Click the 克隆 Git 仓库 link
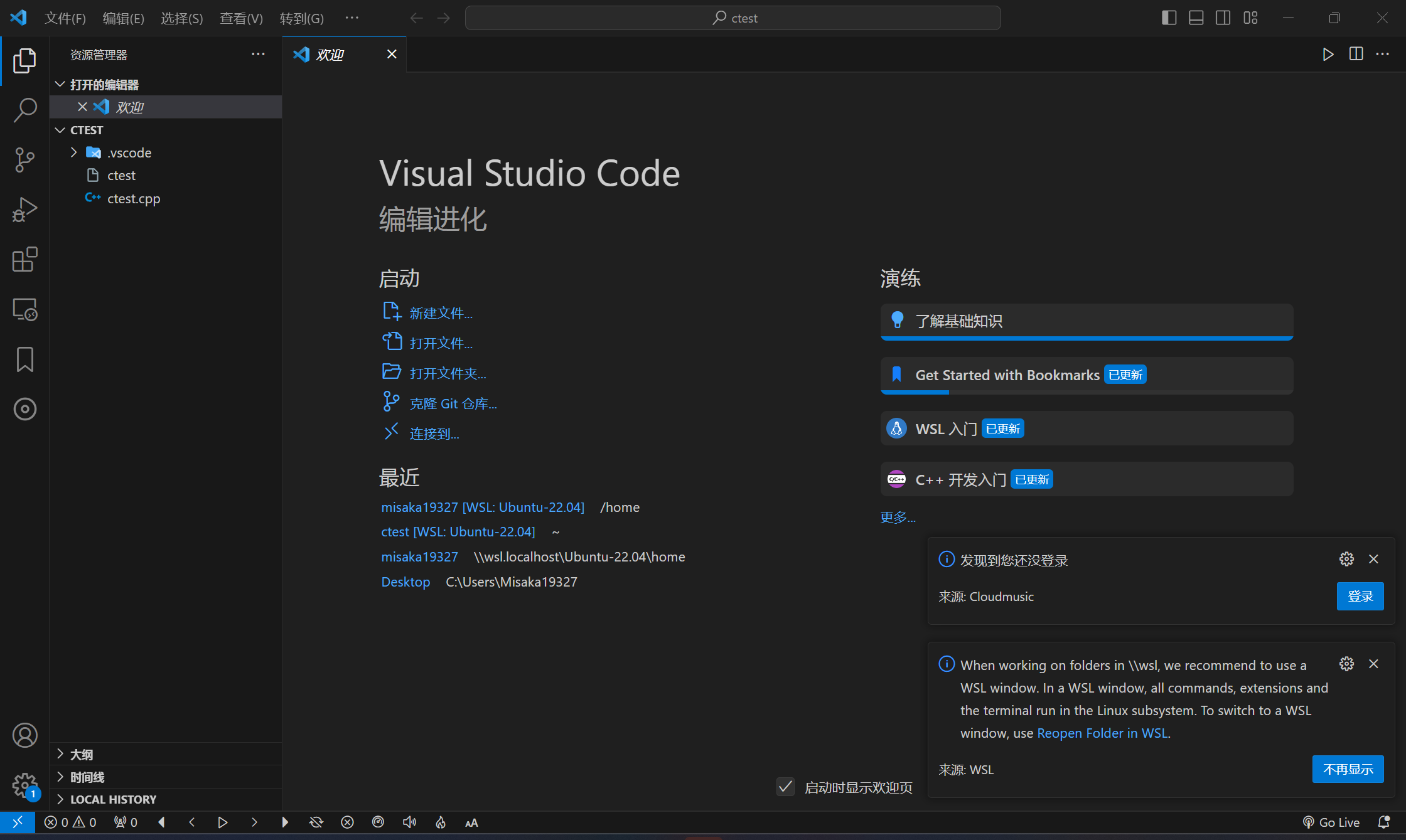 pyautogui.click(x=453, y=403)
